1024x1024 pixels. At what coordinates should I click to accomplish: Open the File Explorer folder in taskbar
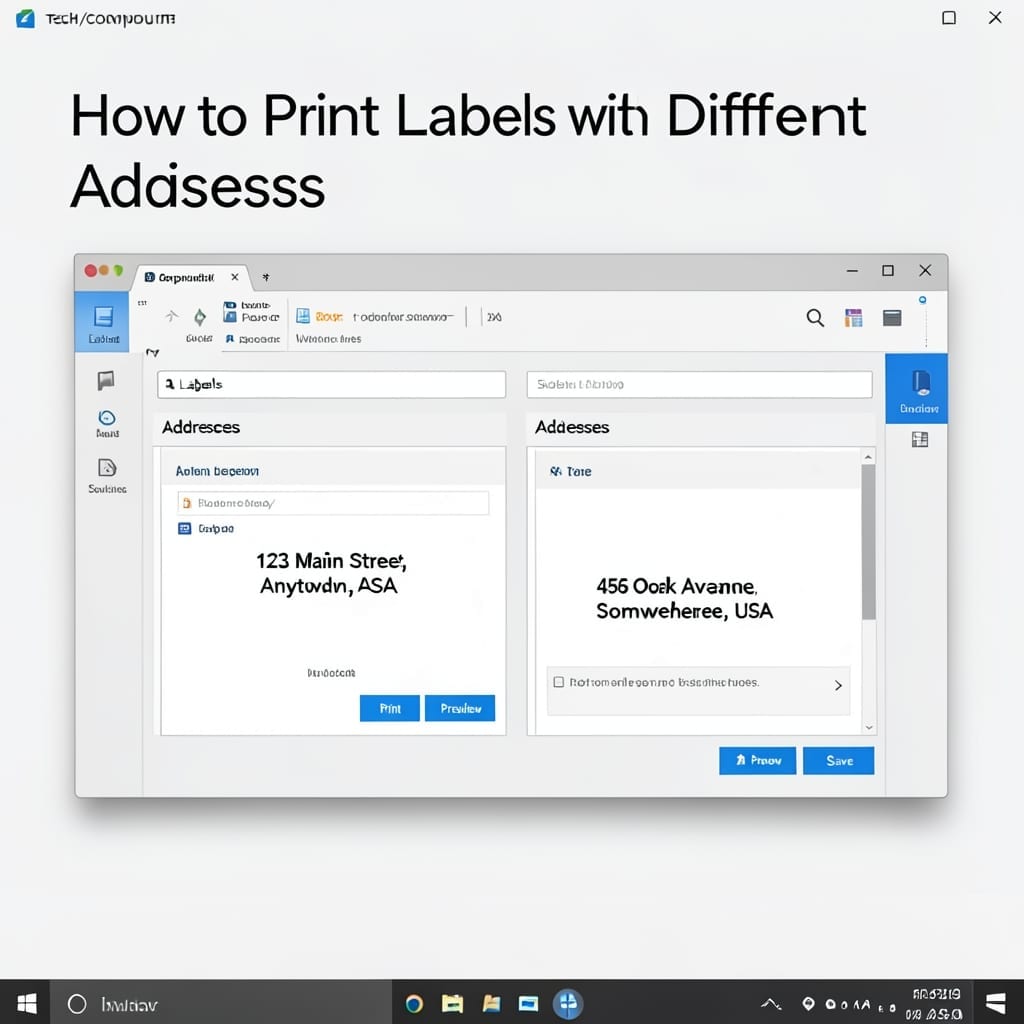click(452, 1003)
